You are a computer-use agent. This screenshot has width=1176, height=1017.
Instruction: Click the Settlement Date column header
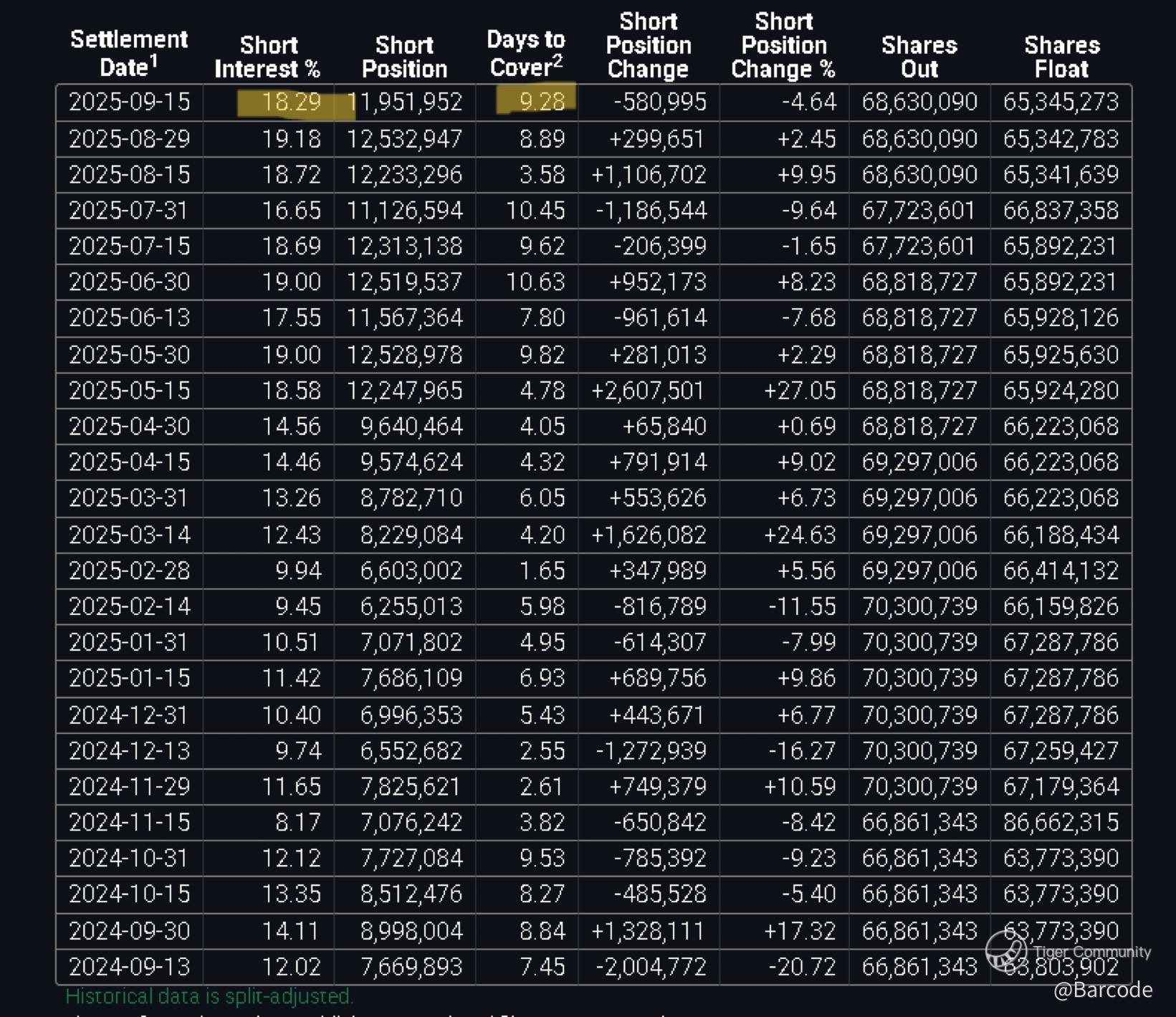129,53
